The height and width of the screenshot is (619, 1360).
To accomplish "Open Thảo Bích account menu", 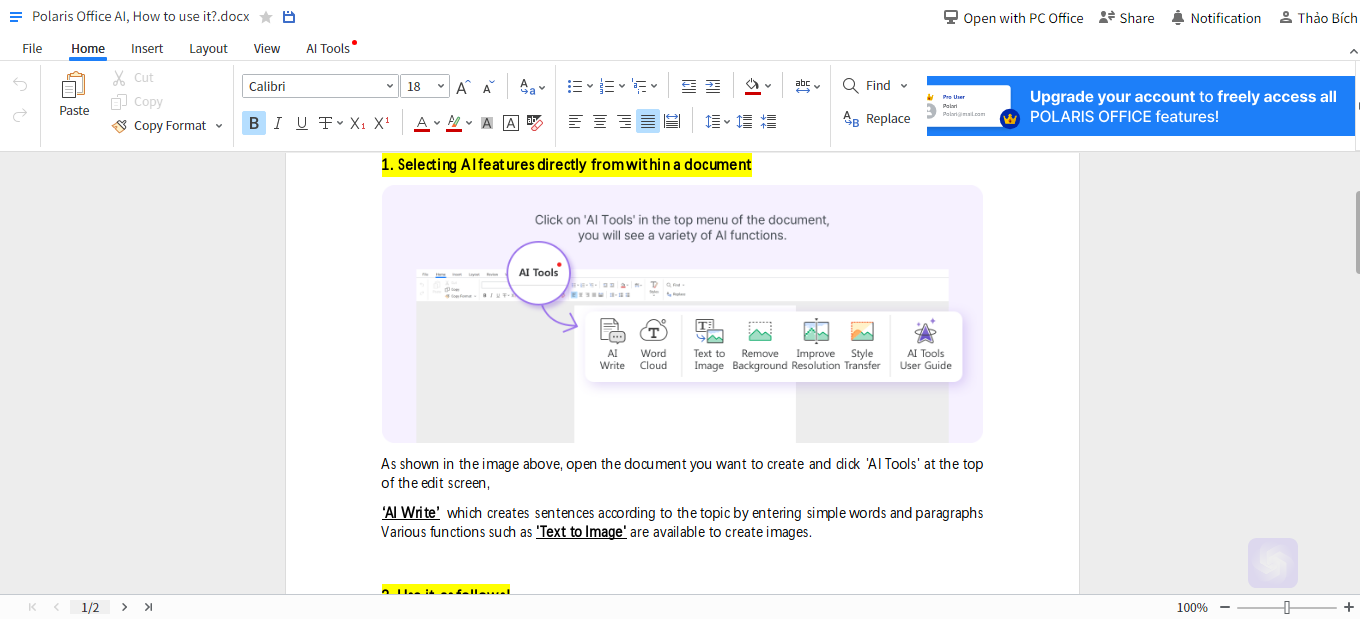I will (1318, 18).
